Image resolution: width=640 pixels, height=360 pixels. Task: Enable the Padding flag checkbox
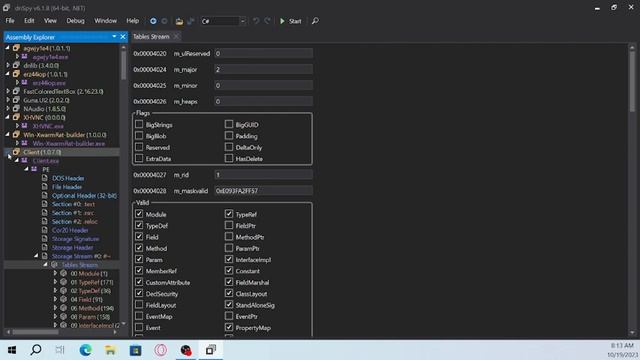click(x=229, y=136)
